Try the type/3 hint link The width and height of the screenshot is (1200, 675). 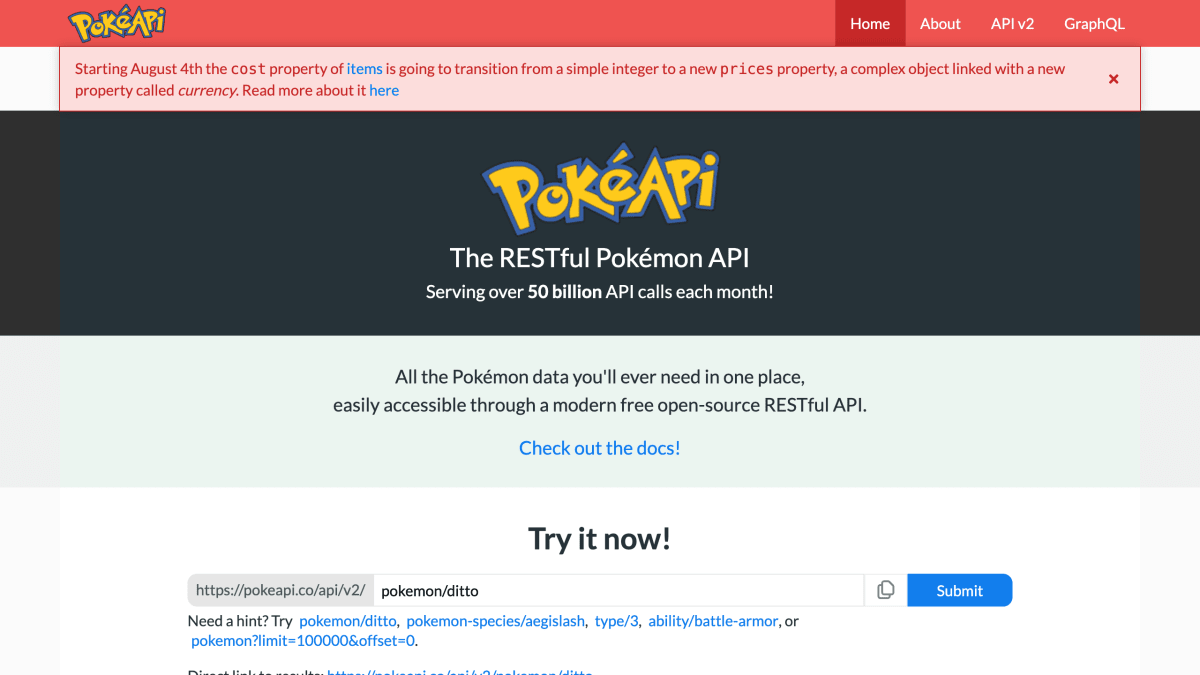coord(616,621)
